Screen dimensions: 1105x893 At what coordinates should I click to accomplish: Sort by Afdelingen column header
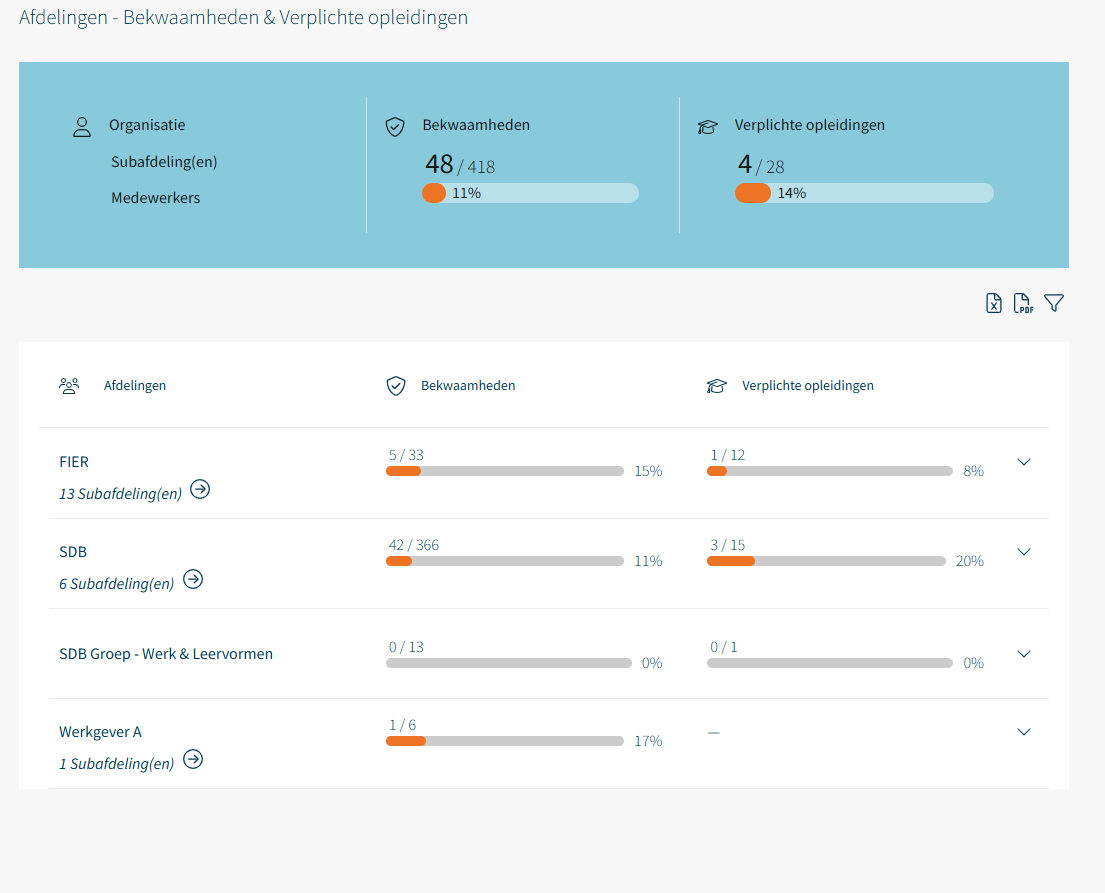point(135,386)
